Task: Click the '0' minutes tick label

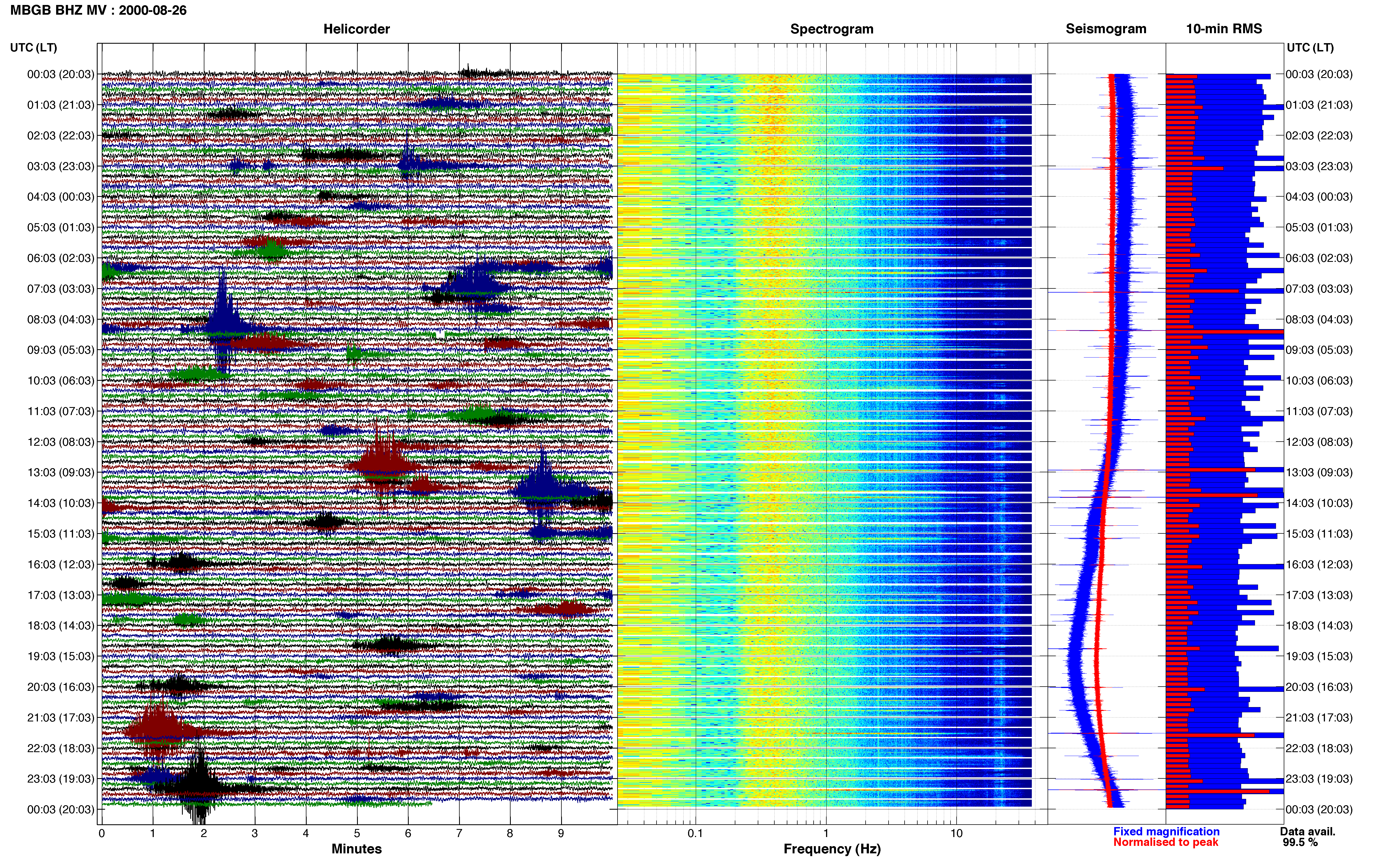Action: click(x=101, y=833)
